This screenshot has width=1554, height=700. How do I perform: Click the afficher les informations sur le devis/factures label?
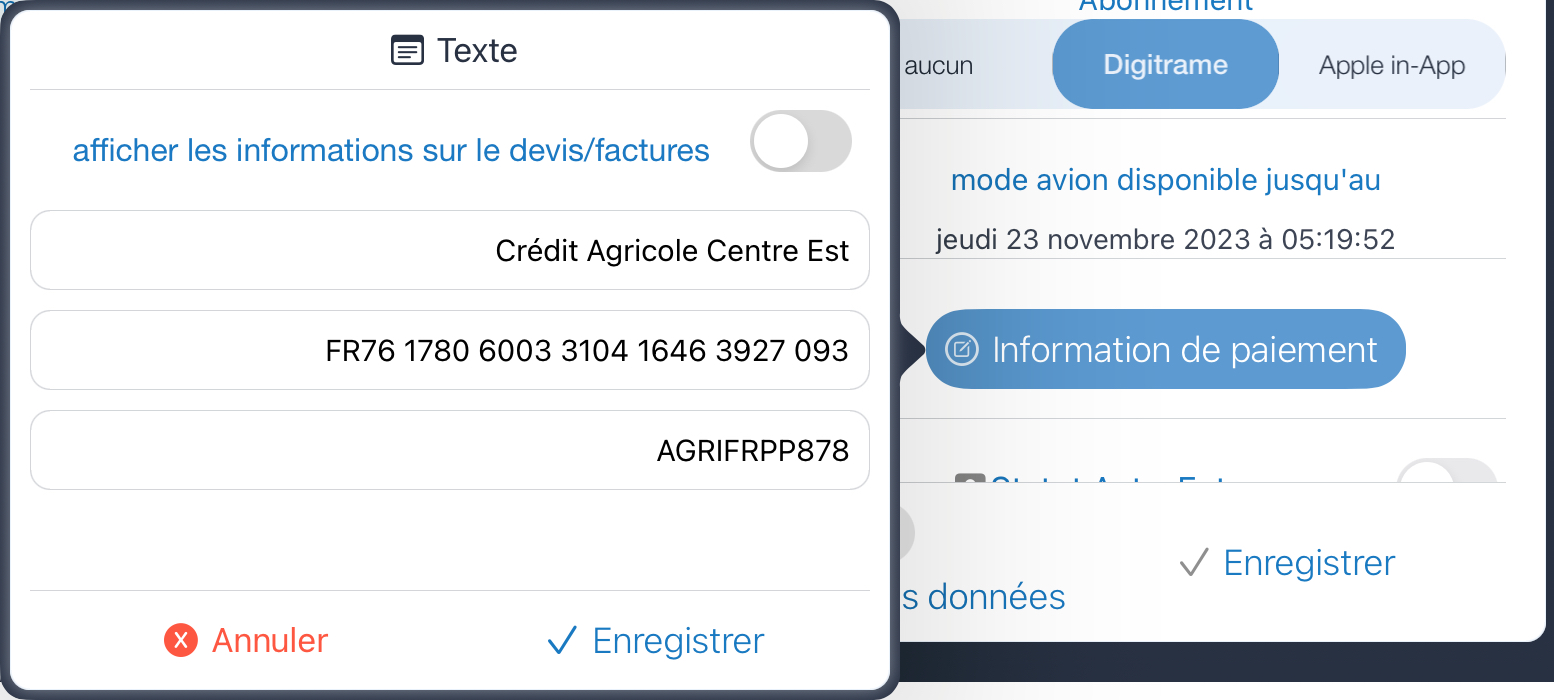[391, 150]
